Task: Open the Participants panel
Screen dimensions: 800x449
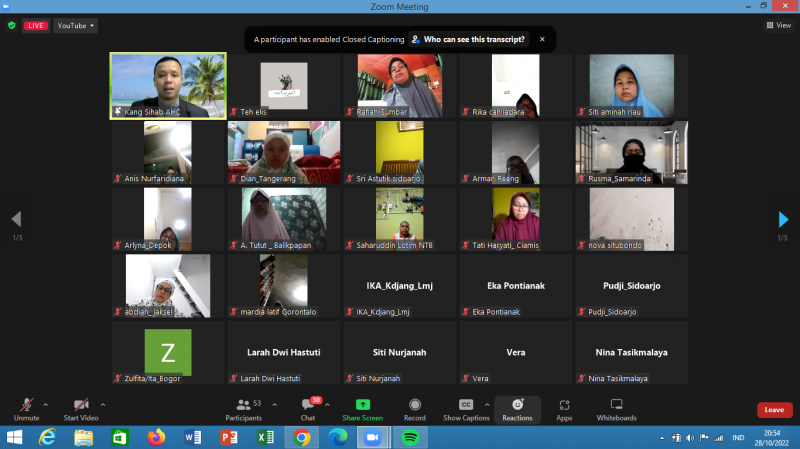Action: coord(242,407)
